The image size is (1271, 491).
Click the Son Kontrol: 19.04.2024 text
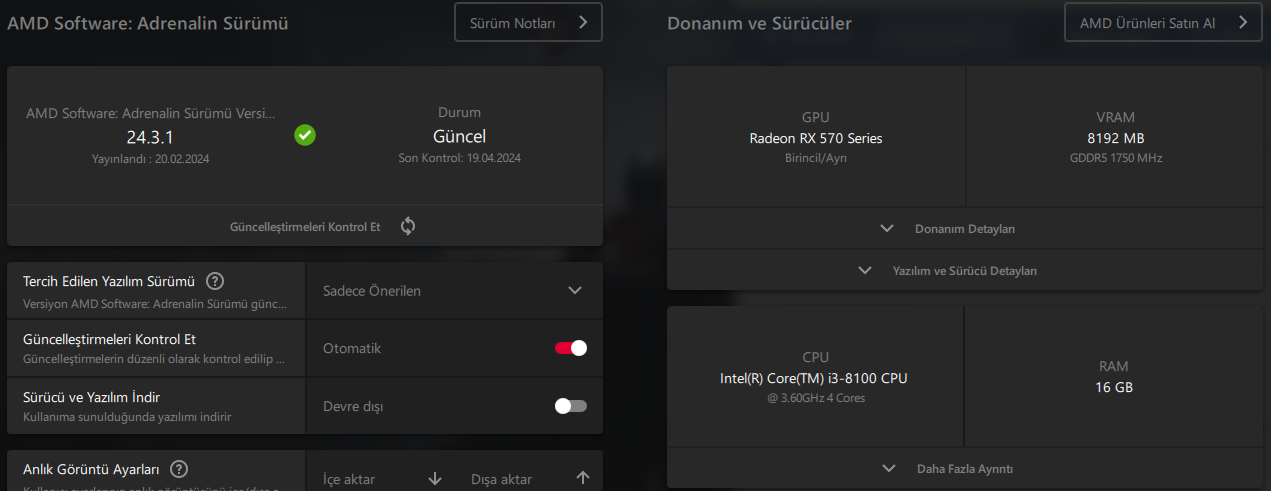click(x=459, y=158)
